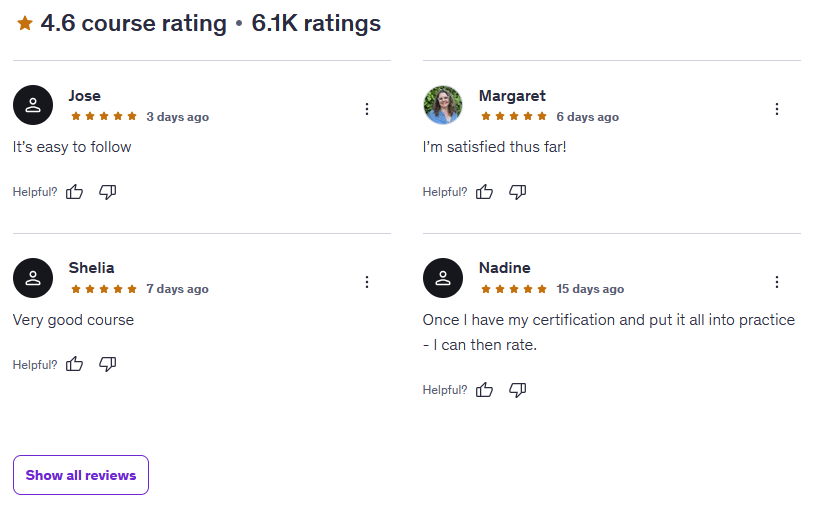Expand the kebab menu on Shelia's review

(x=367, y=282)
